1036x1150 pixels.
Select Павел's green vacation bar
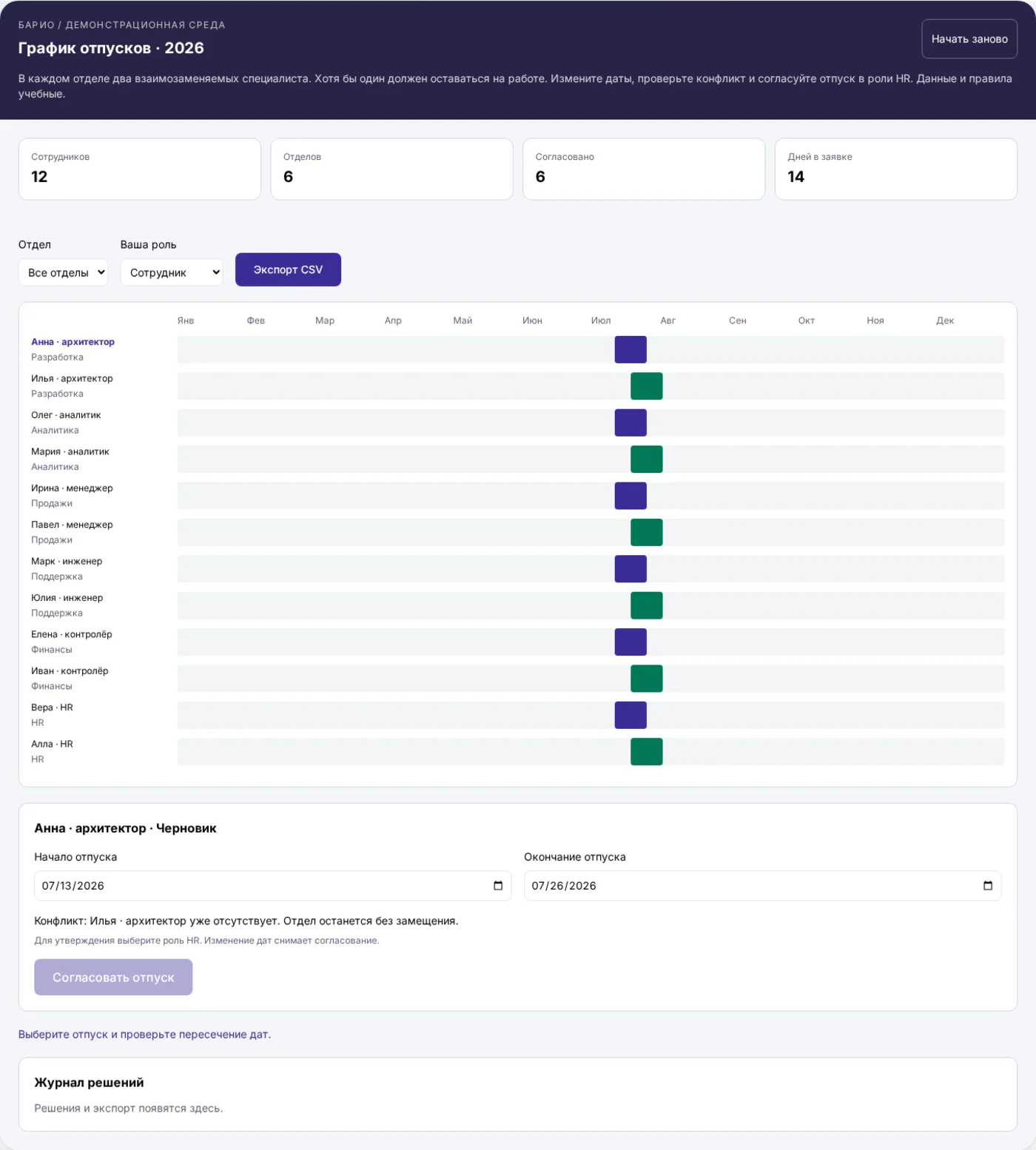click(x=647, y=533)
